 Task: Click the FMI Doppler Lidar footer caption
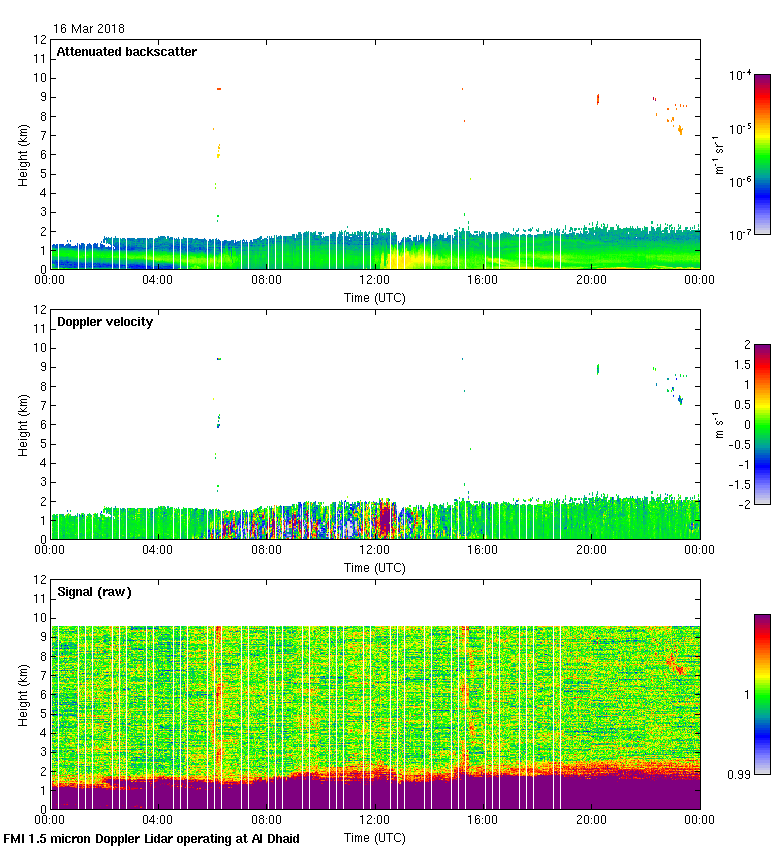(x=152, y=838)
